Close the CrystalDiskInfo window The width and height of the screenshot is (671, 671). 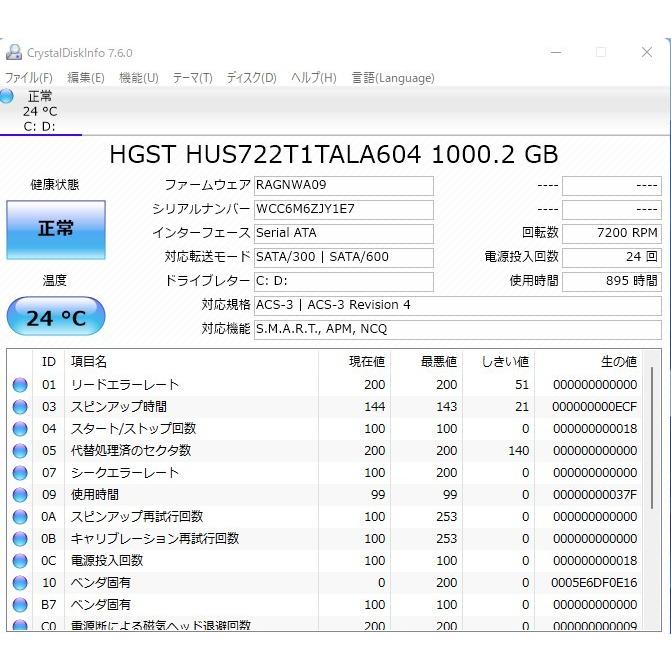pos(647,52)
